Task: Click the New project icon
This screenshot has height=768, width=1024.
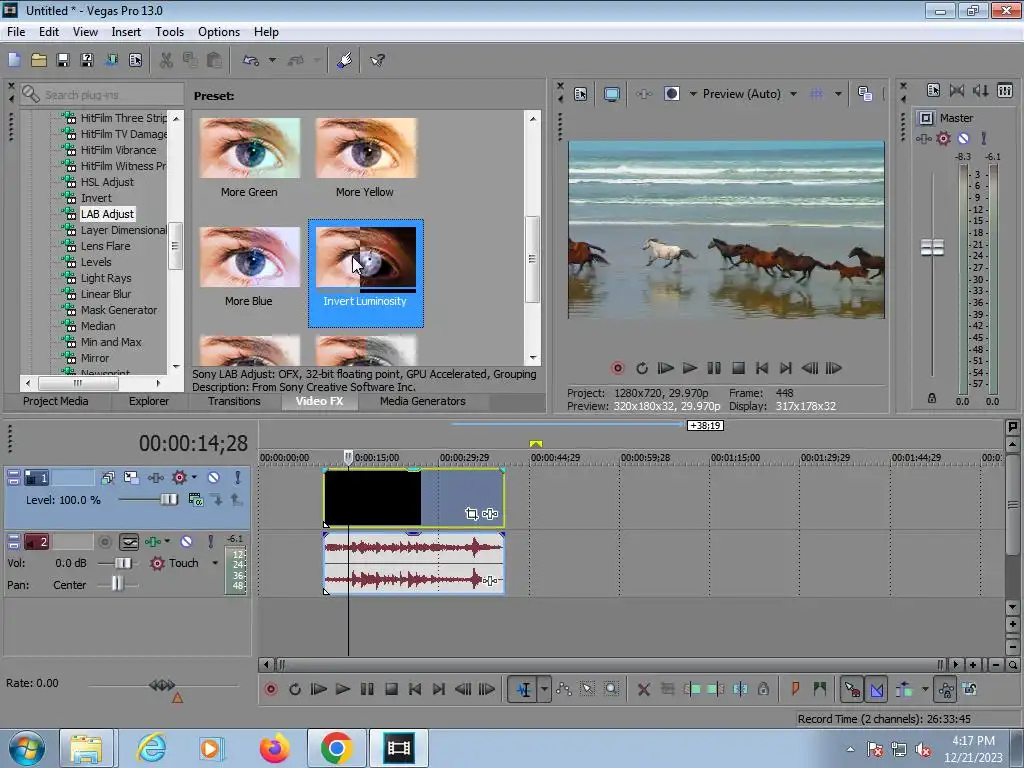Action: (14, 60)
